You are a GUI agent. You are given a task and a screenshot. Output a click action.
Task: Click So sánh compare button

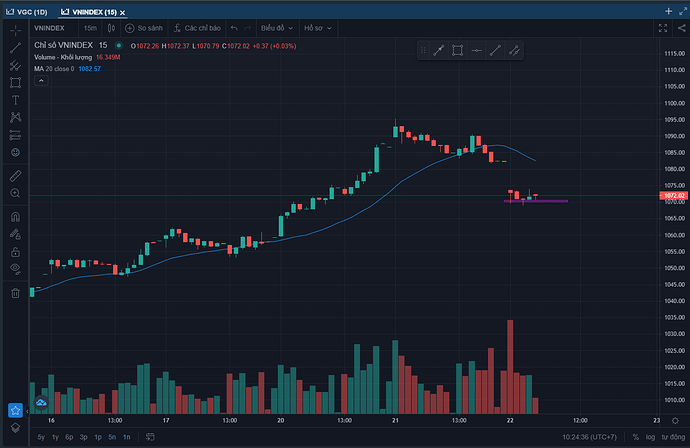click(144, 28)
